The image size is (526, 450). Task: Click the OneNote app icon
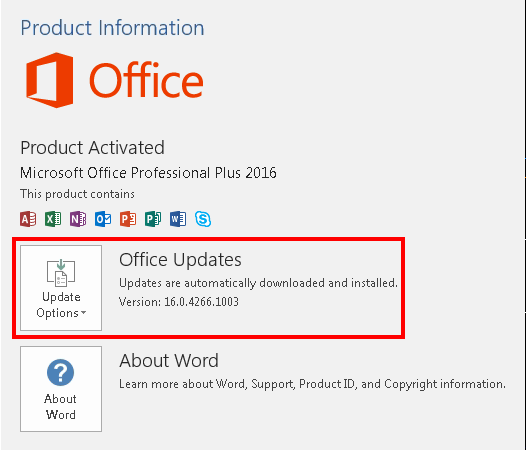click(x=78, y=219)
